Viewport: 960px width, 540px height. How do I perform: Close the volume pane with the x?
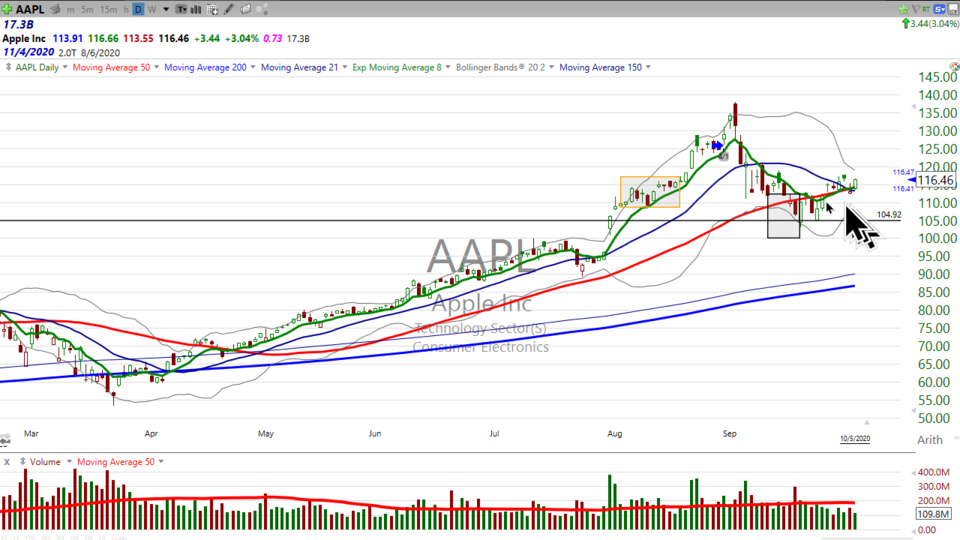tap(7, 462)
